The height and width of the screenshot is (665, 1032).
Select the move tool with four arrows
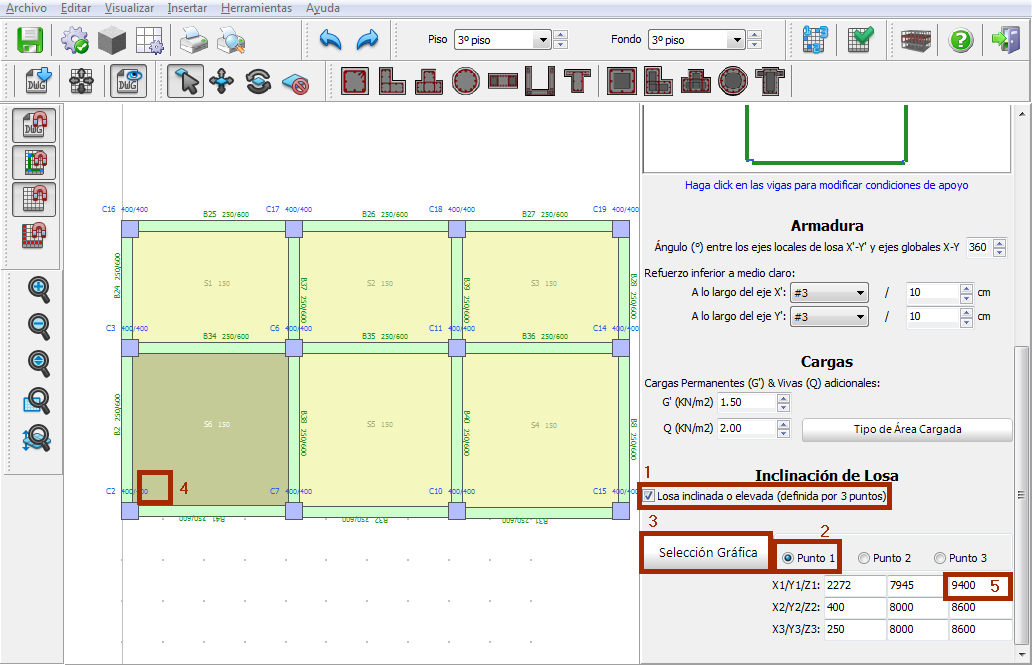click(221, 81)
